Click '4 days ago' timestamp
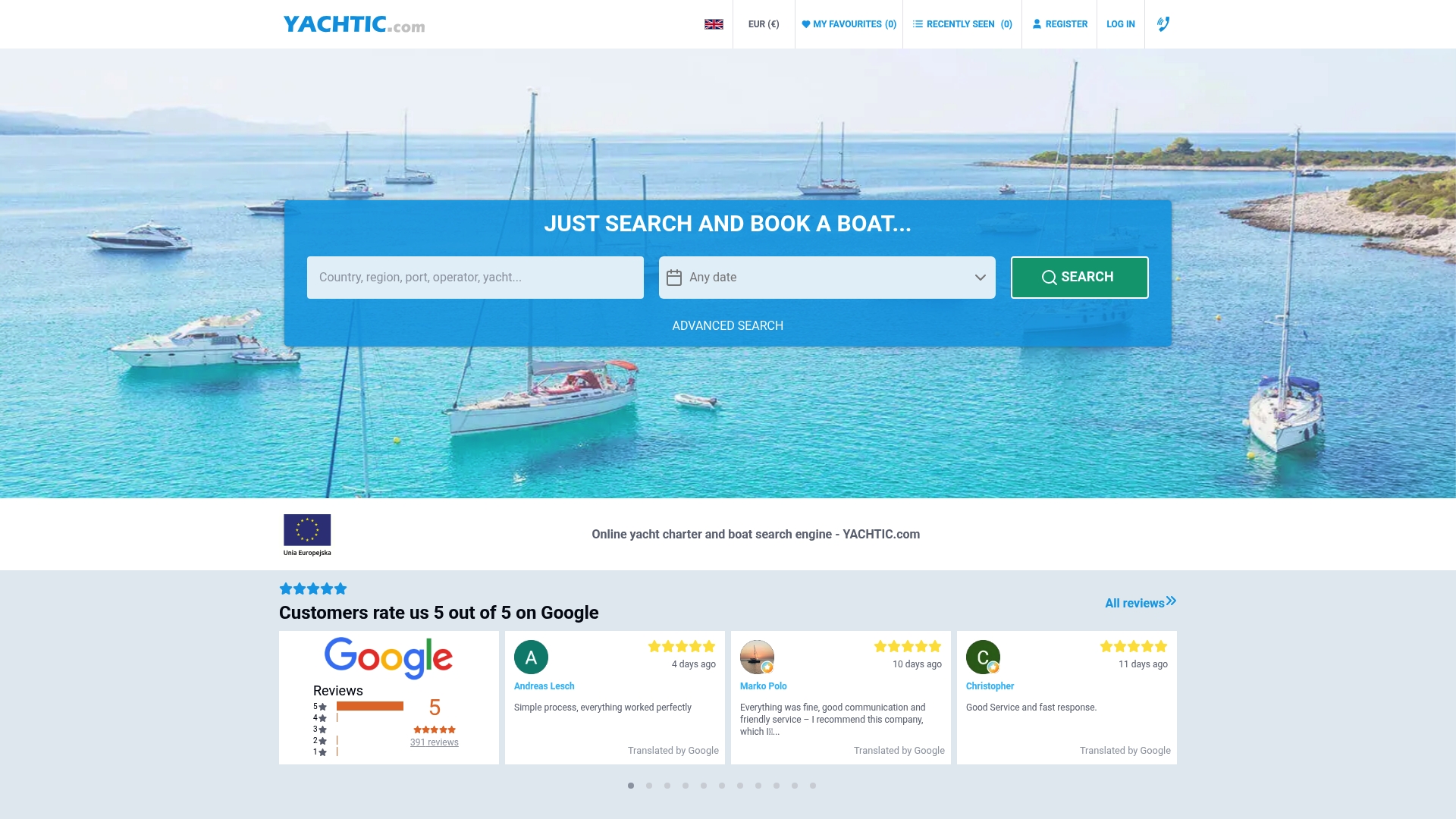This screenshot has height=819, width=1456. click(x=694, y=664)
